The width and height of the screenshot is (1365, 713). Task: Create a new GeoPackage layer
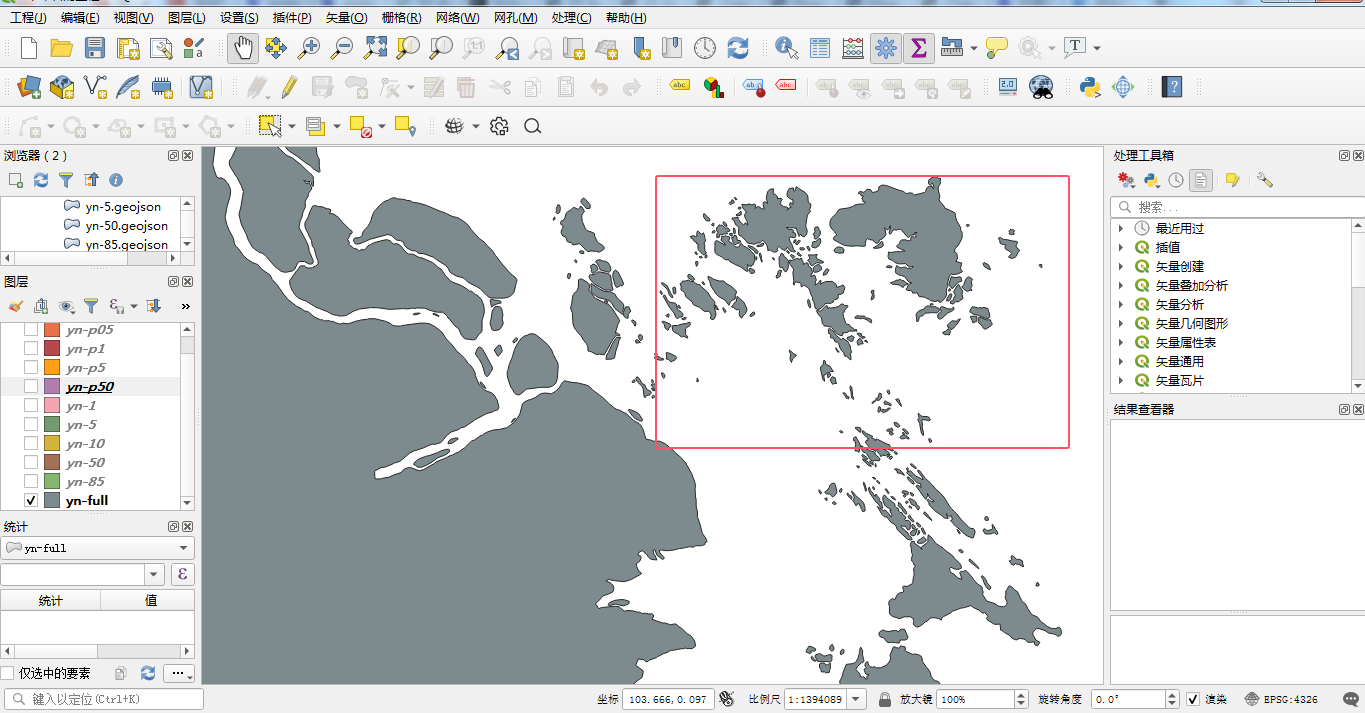(x=62, y=87)
